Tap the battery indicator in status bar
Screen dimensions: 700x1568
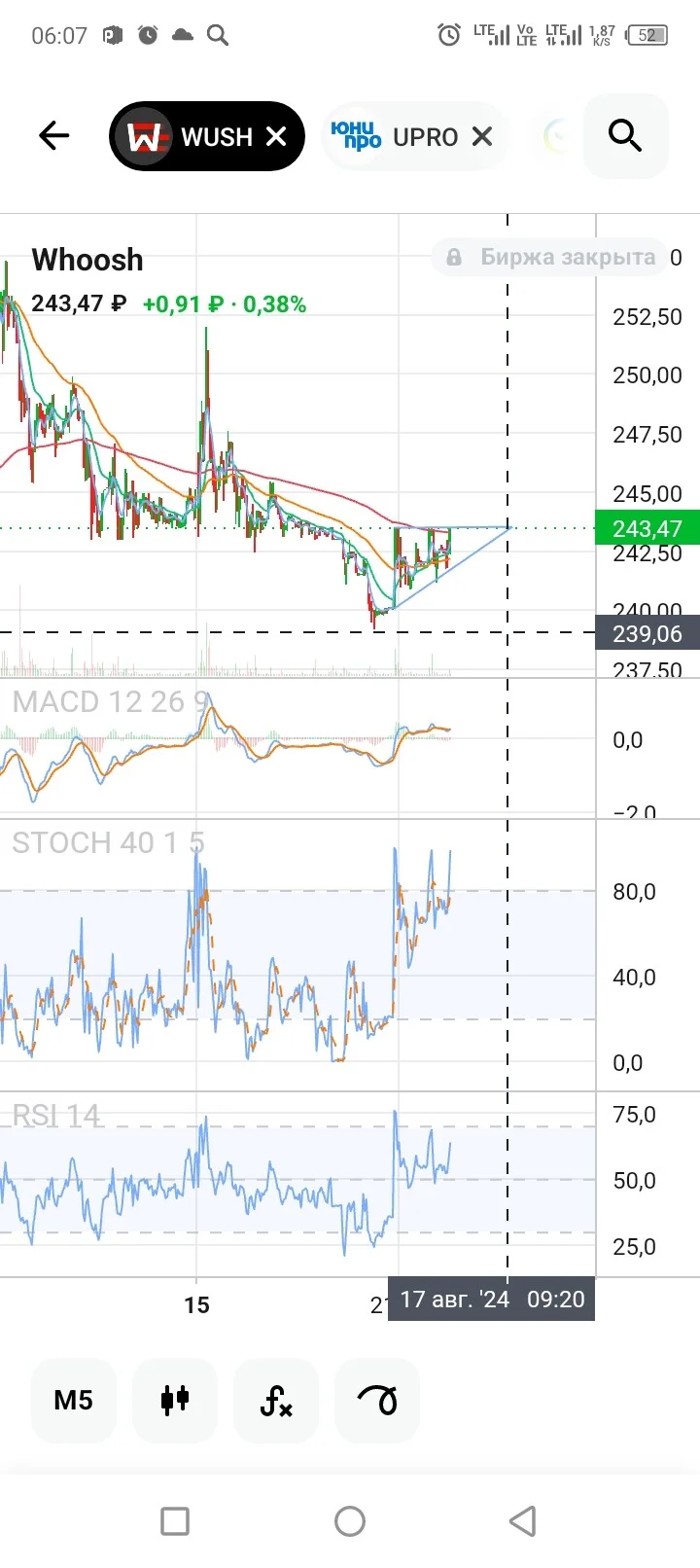click(x=647, y=36)
